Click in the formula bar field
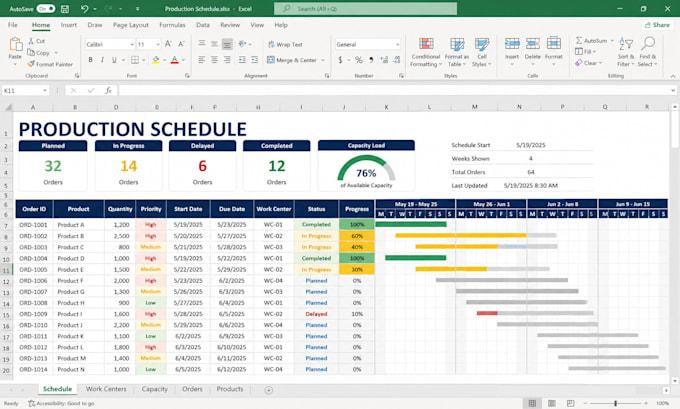680x409 pixels. (x=395, y=90)
